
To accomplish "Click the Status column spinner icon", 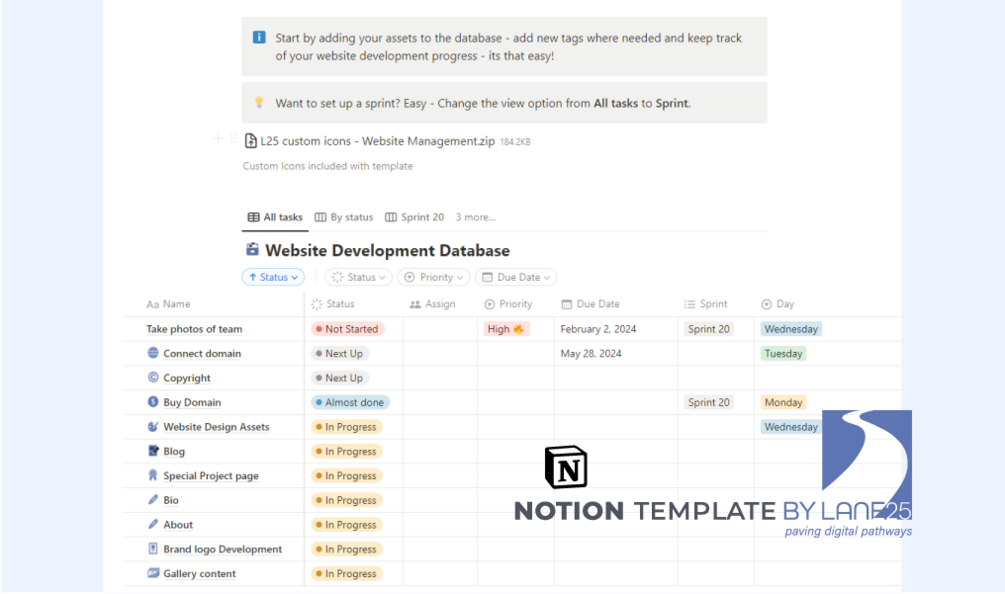I will 317,304.
